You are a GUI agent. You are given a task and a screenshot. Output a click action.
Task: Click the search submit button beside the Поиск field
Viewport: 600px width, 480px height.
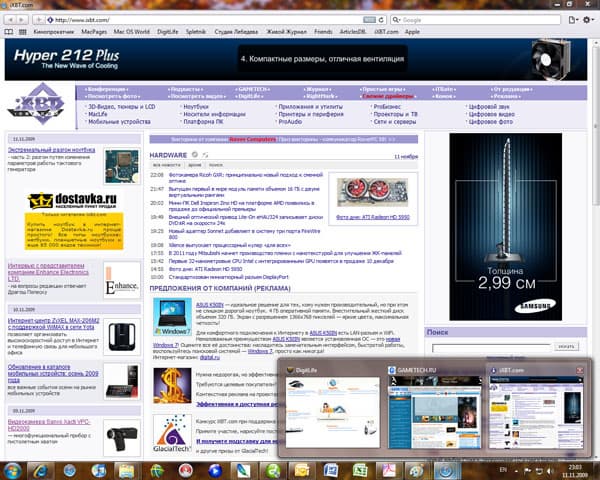tap(566, 346)
